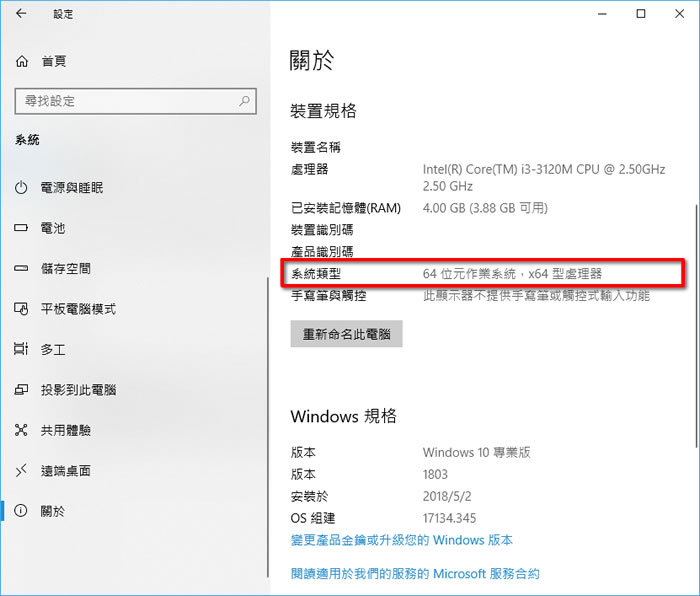This screenshot has width=700, height=596.
Task: Click the 系統類型 label
Action: (316, 274)
